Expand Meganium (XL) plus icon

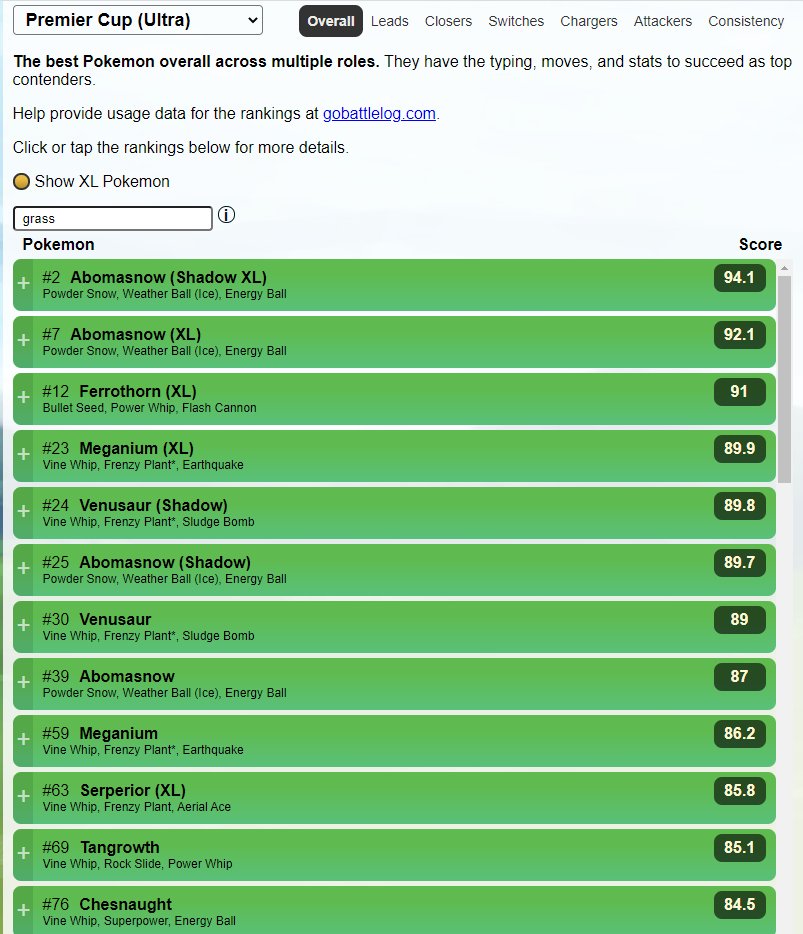click(23, 454)
